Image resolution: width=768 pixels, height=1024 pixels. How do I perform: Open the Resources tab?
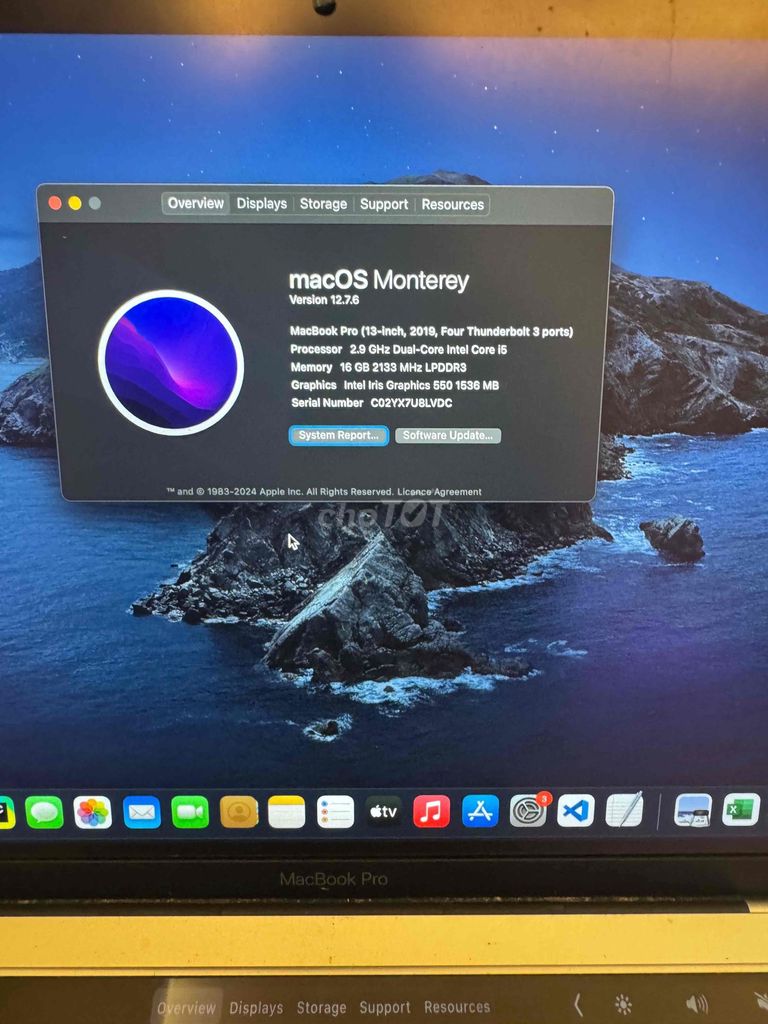pos(453,204)
